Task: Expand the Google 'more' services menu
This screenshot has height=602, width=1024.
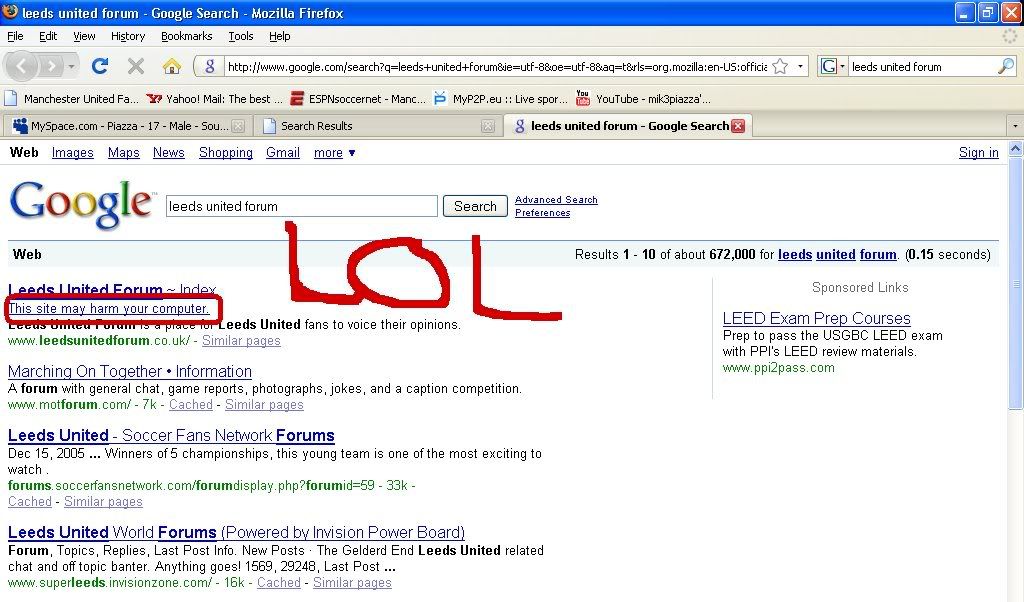Action: 334,153
